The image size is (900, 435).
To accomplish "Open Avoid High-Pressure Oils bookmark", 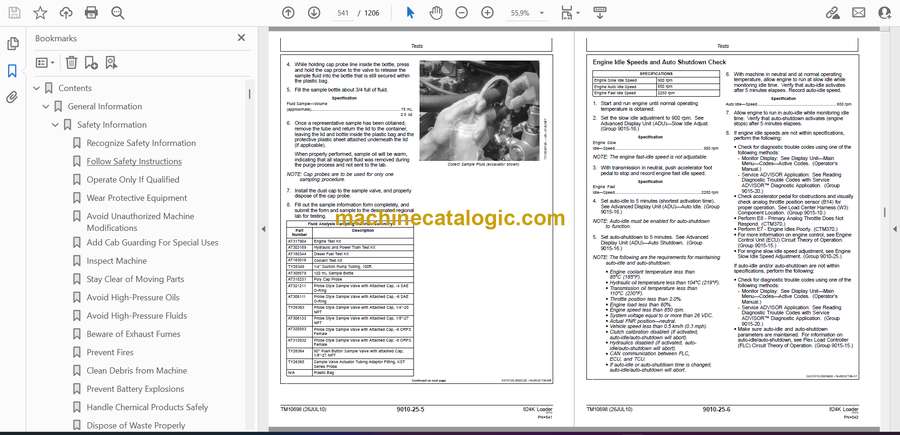I will (x=133, y=297).
